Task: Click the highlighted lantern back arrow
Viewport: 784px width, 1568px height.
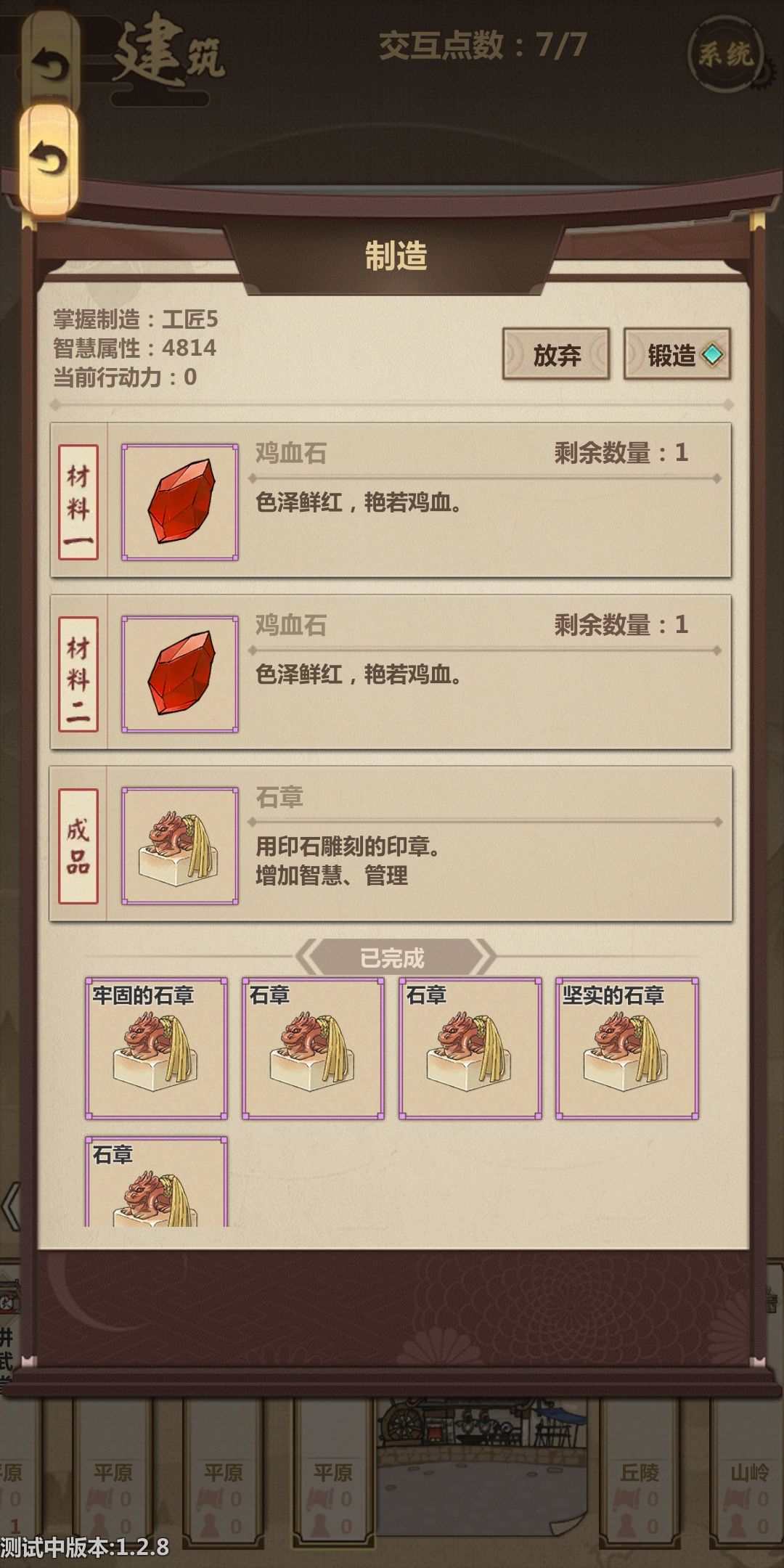Action: click(x=49, y=159)
